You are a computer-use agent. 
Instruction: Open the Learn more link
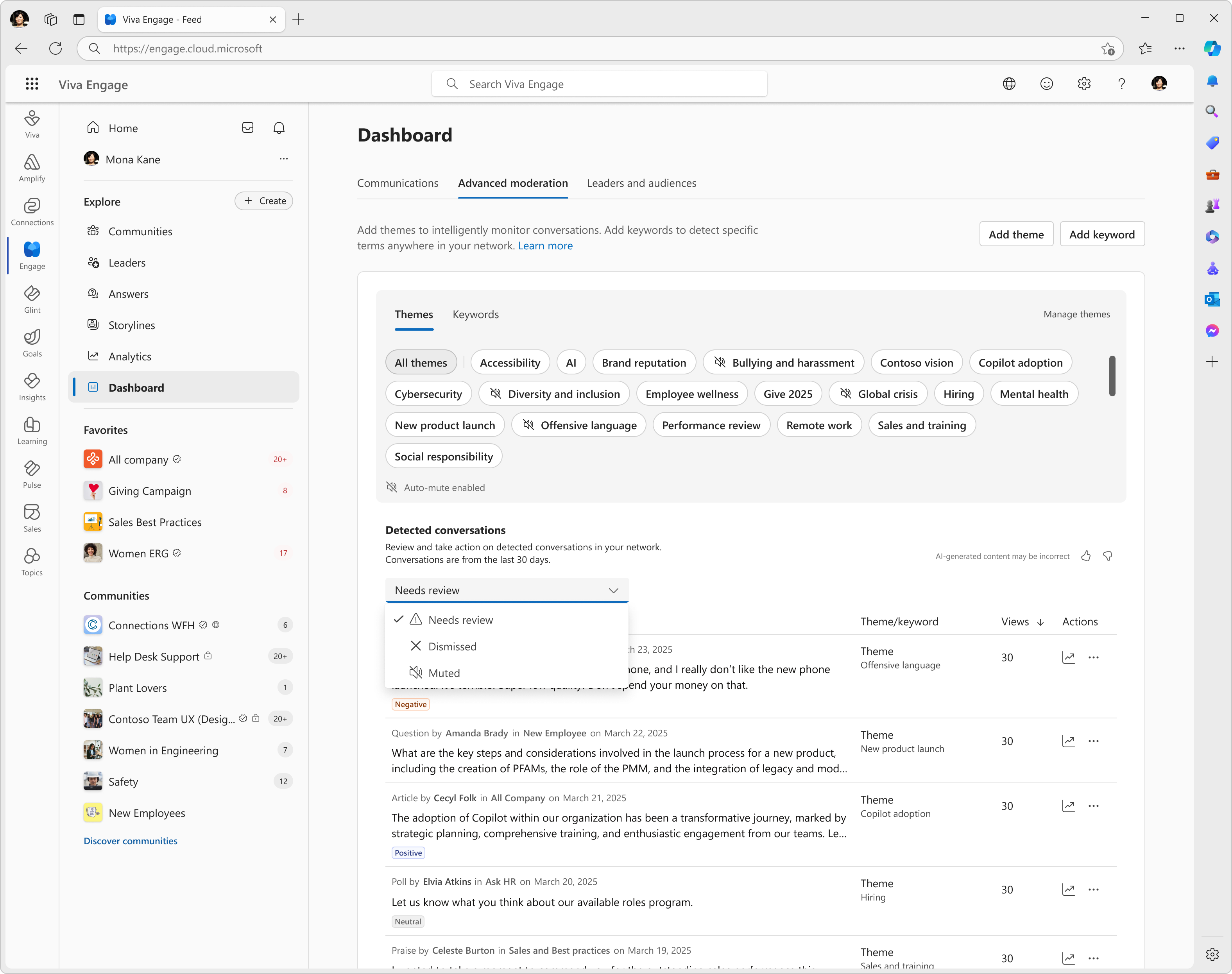[x=545, y=246]
